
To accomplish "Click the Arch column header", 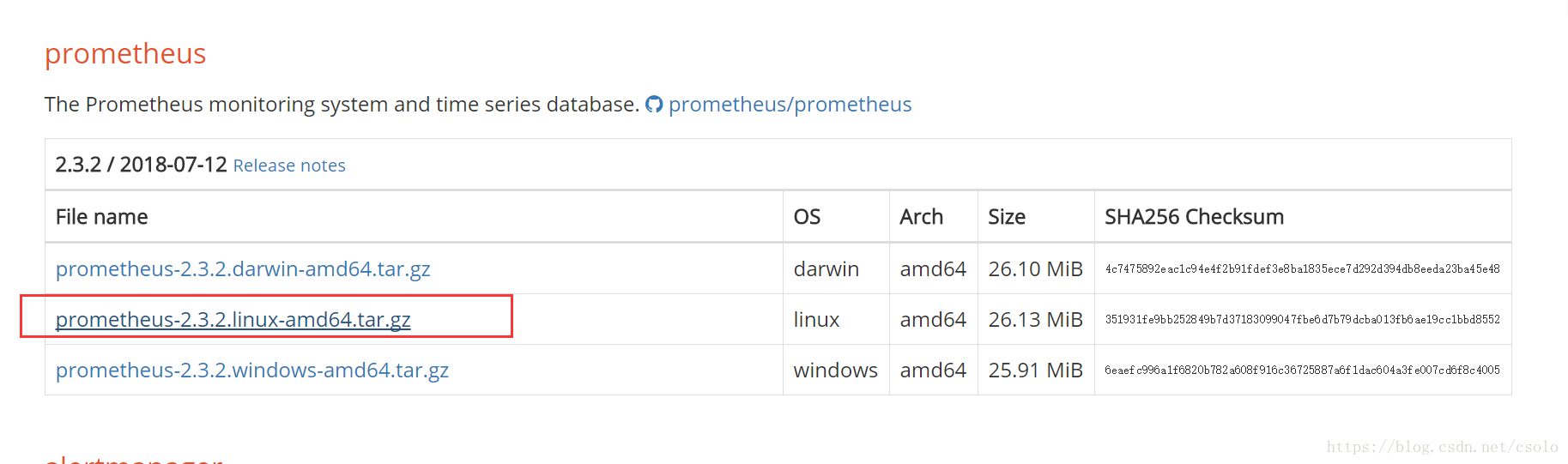I will 922,217.
